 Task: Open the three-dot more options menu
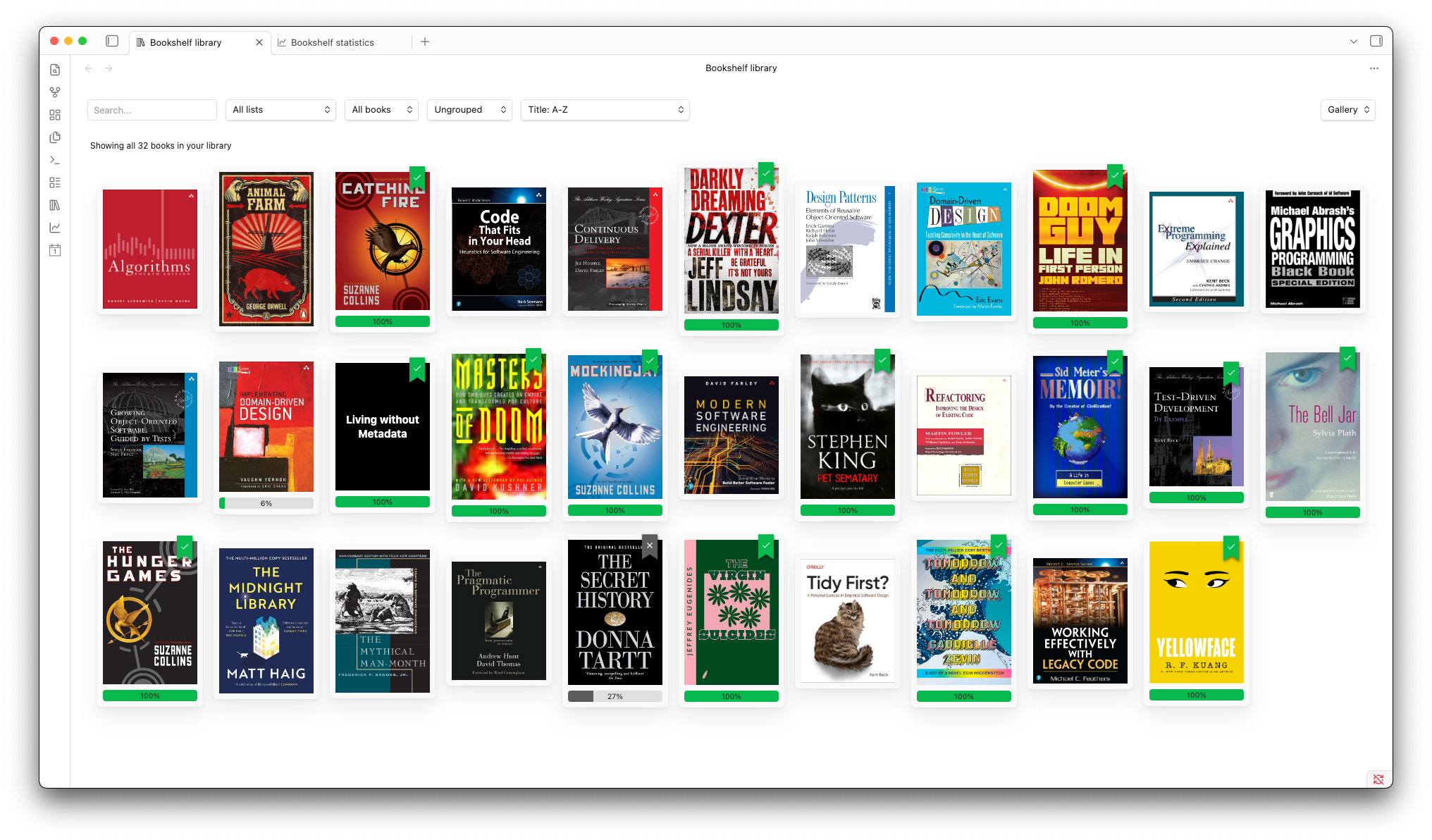point(1374,68)
